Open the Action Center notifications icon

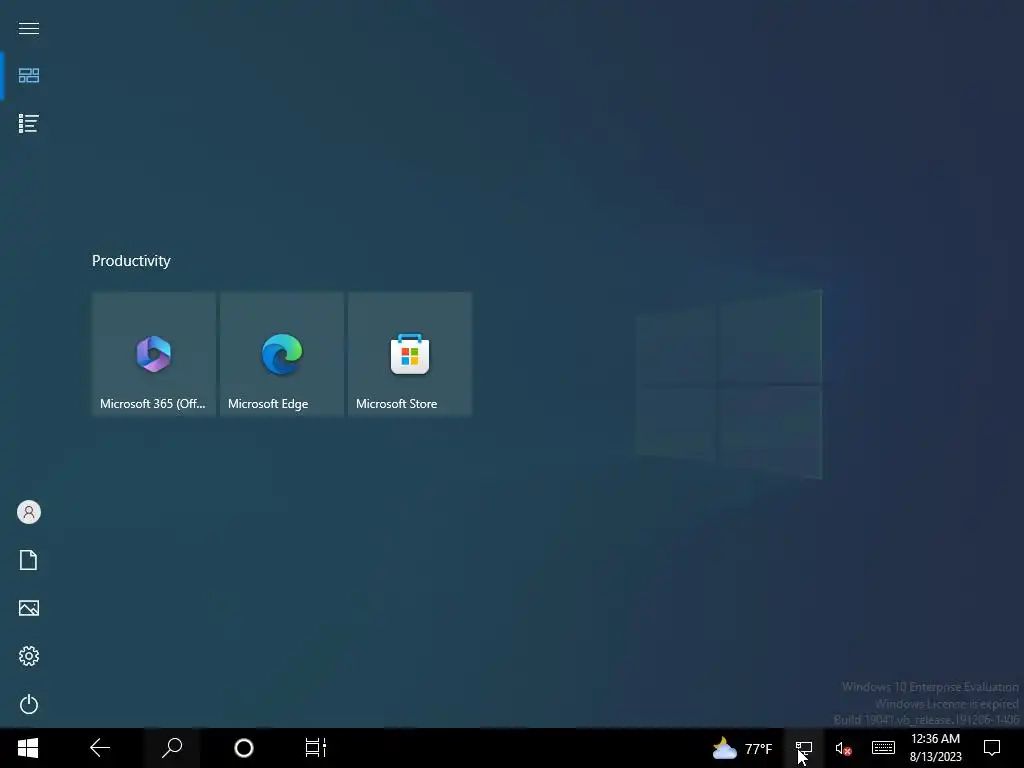992,748
